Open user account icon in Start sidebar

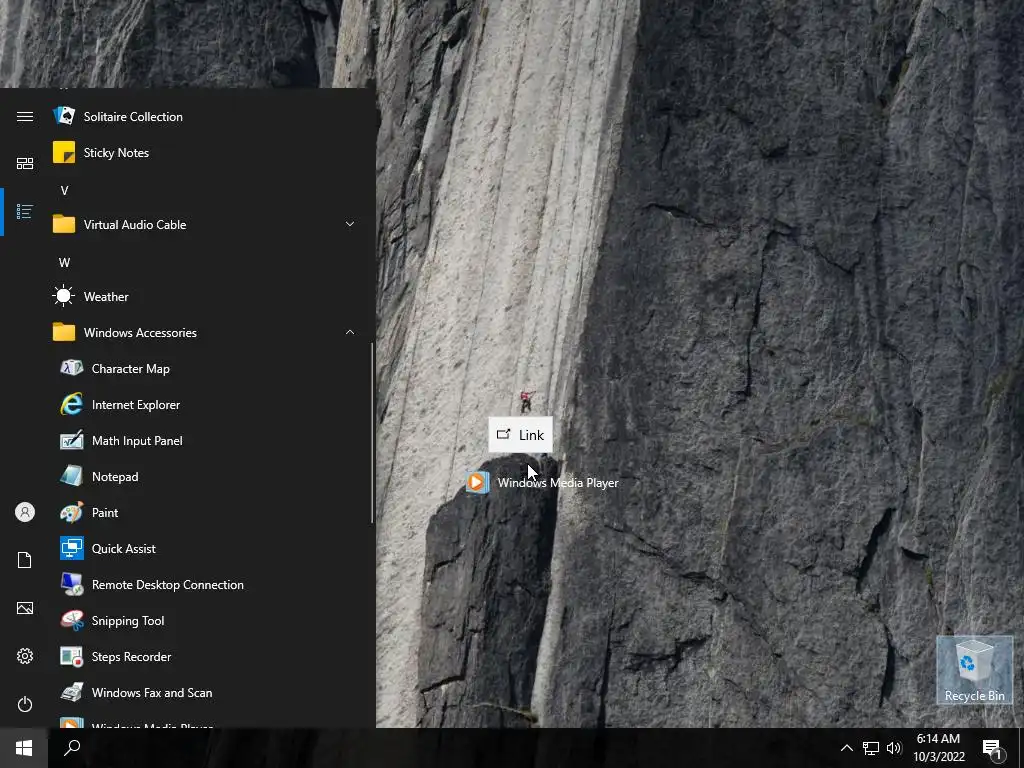pyautogui.click(x=25, y=512)
